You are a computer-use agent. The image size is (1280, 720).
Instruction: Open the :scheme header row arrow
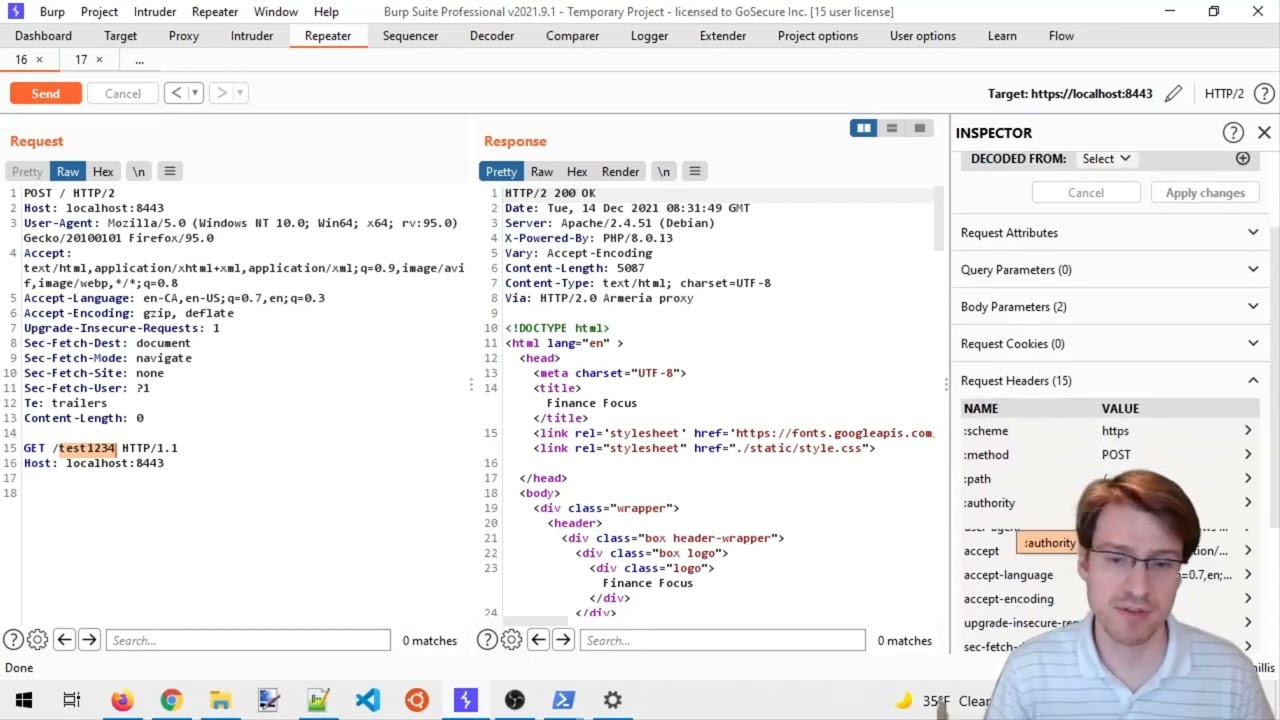(x=1248, y=431)
